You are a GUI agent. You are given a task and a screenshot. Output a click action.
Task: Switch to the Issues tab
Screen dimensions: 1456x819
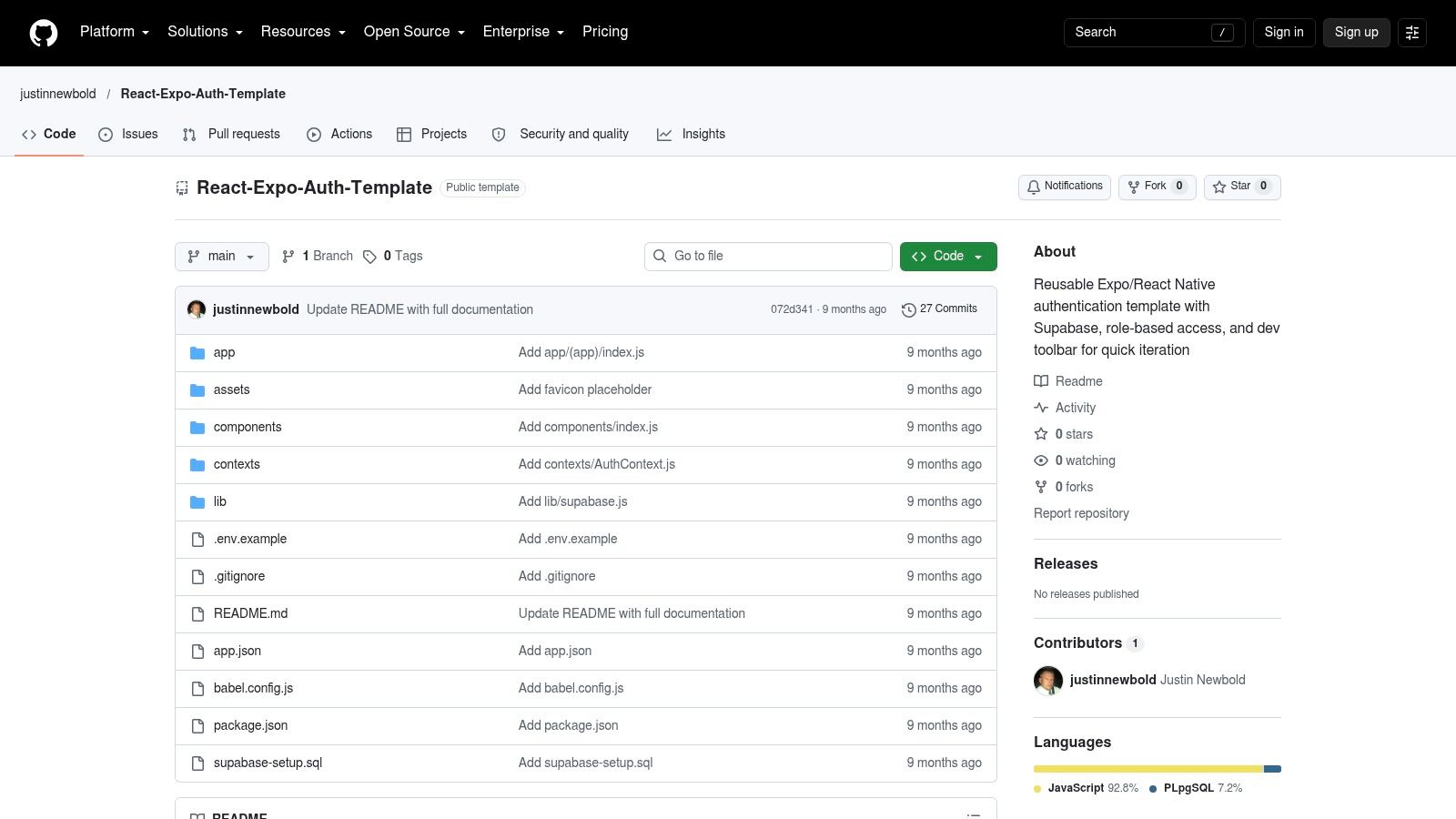point(128,135)
